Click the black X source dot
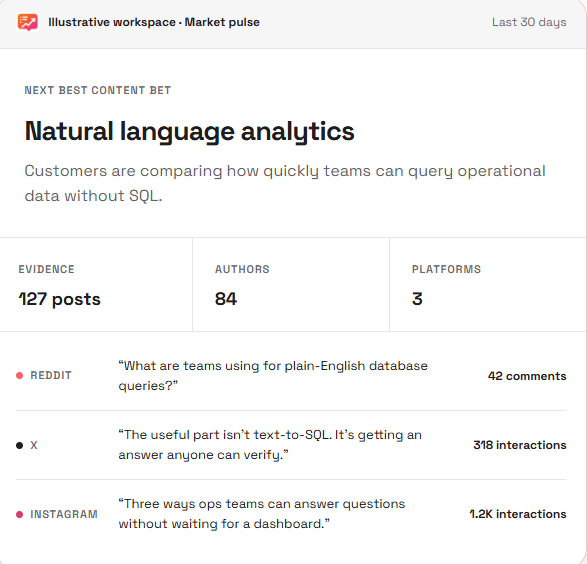The image size is (587, 564). coord(19,445)
